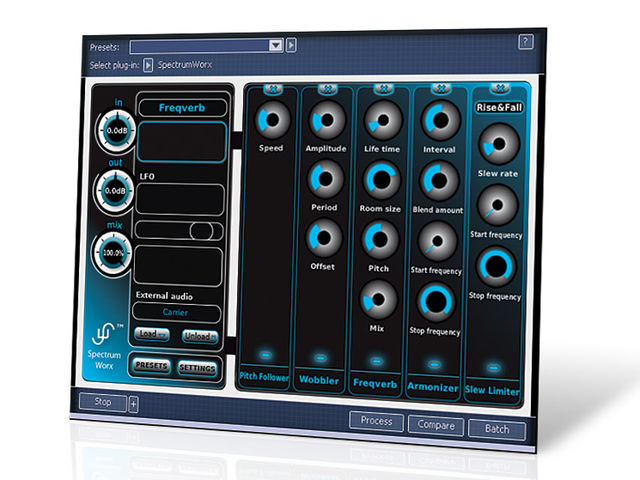The width and height of the screenshot is (640, 480).
Task: Click the Carrier external audio field
Action: pyautogui.click(x=176, y=312)
